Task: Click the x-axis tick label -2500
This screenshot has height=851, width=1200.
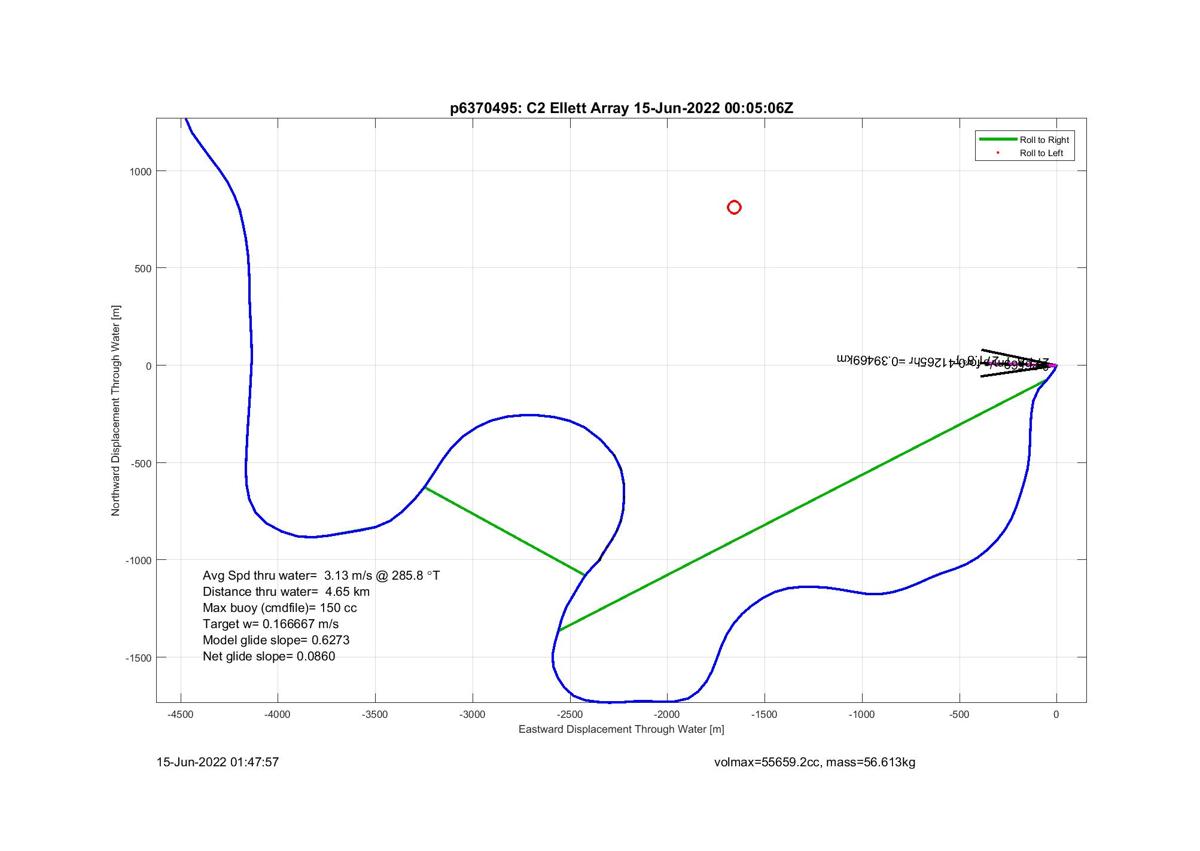Action: click(569, 715)
